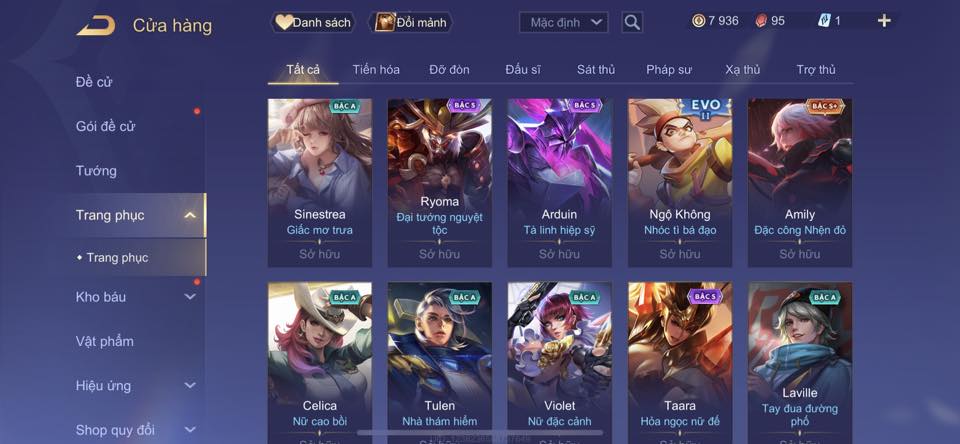Select Amily Đặc công Nhện đỏ skin card

800,182
